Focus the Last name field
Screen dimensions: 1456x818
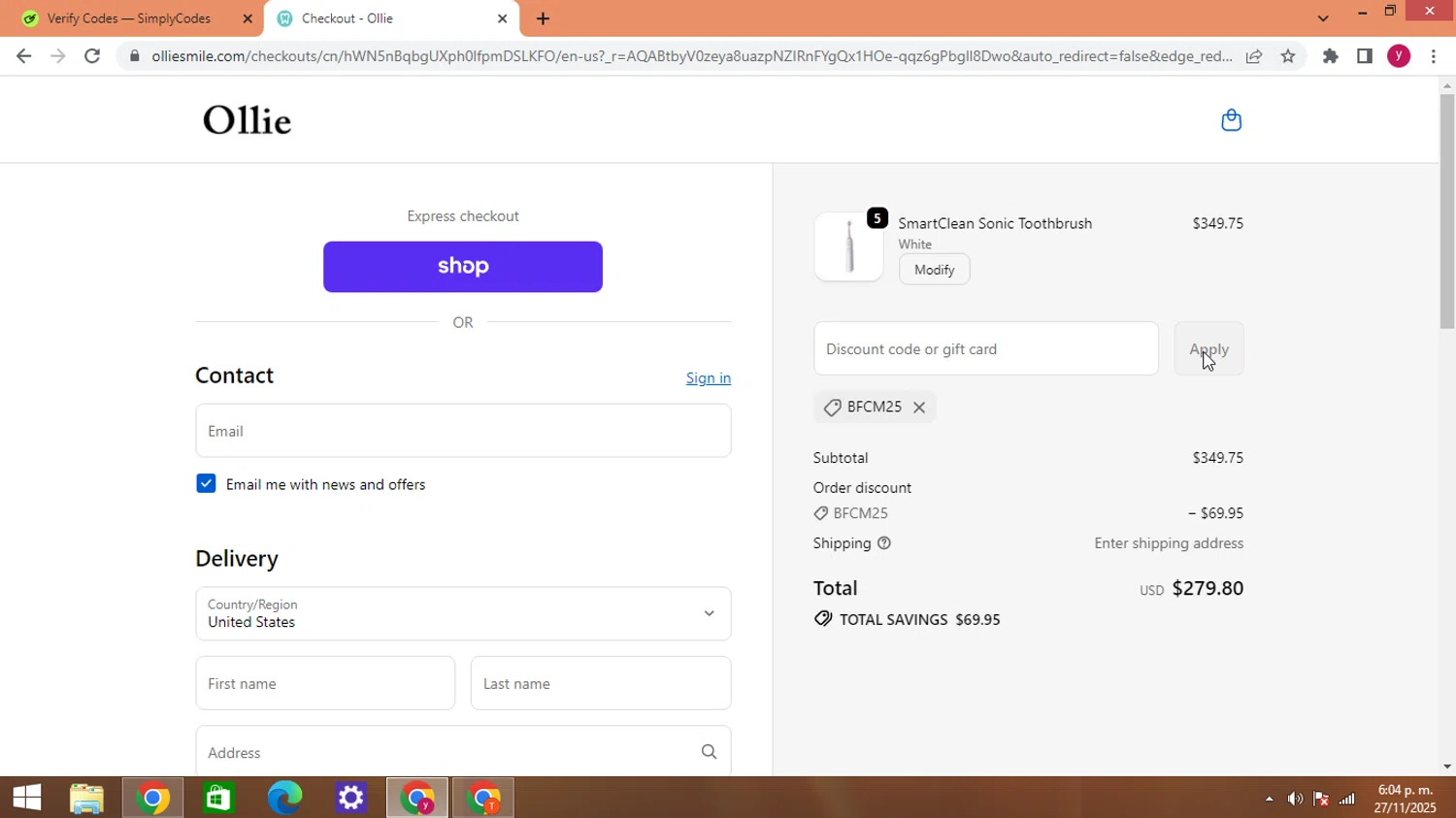click(x=601, y=683)
